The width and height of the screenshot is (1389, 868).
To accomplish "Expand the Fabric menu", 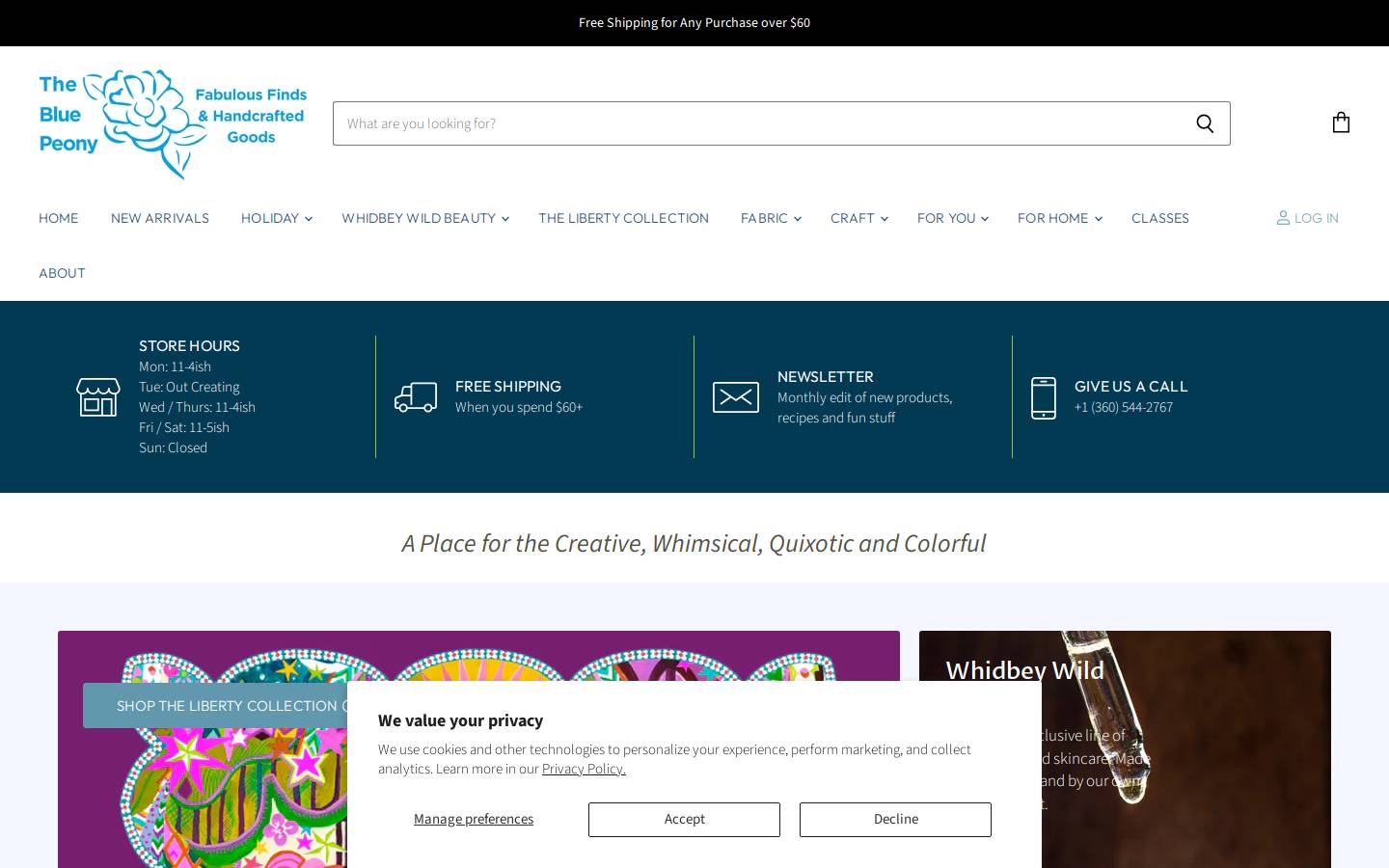I will coord(770,218).
